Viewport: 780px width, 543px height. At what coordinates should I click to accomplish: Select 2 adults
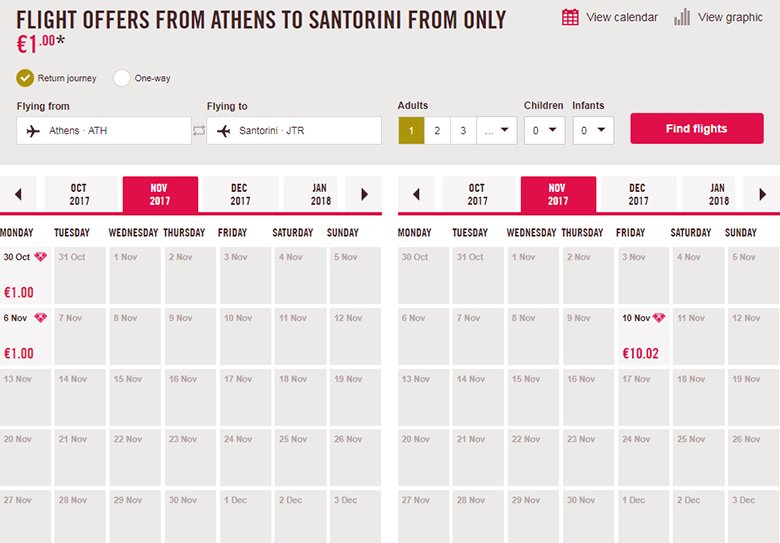[437, 130]
